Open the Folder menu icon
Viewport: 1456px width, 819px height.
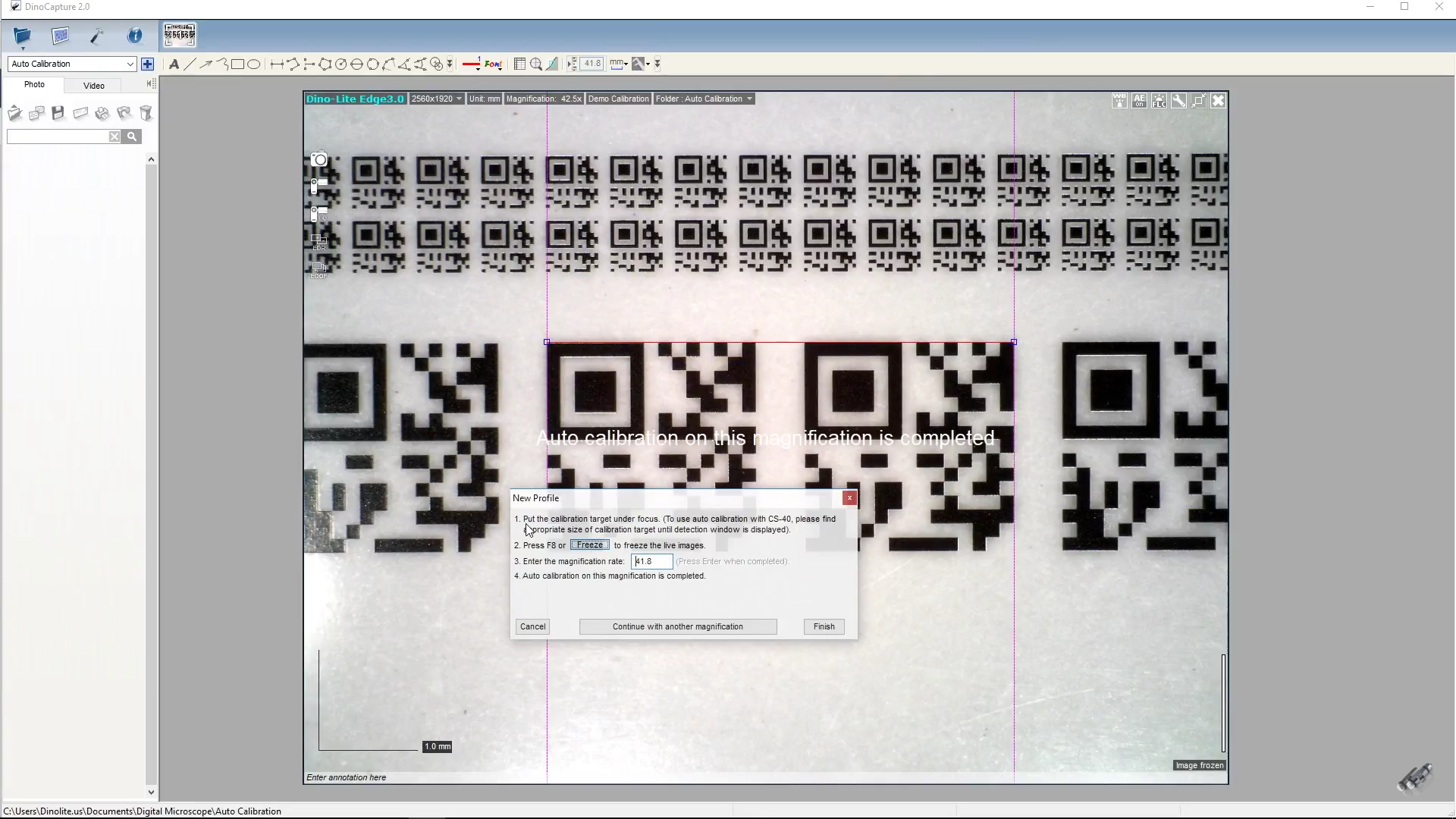22,36
